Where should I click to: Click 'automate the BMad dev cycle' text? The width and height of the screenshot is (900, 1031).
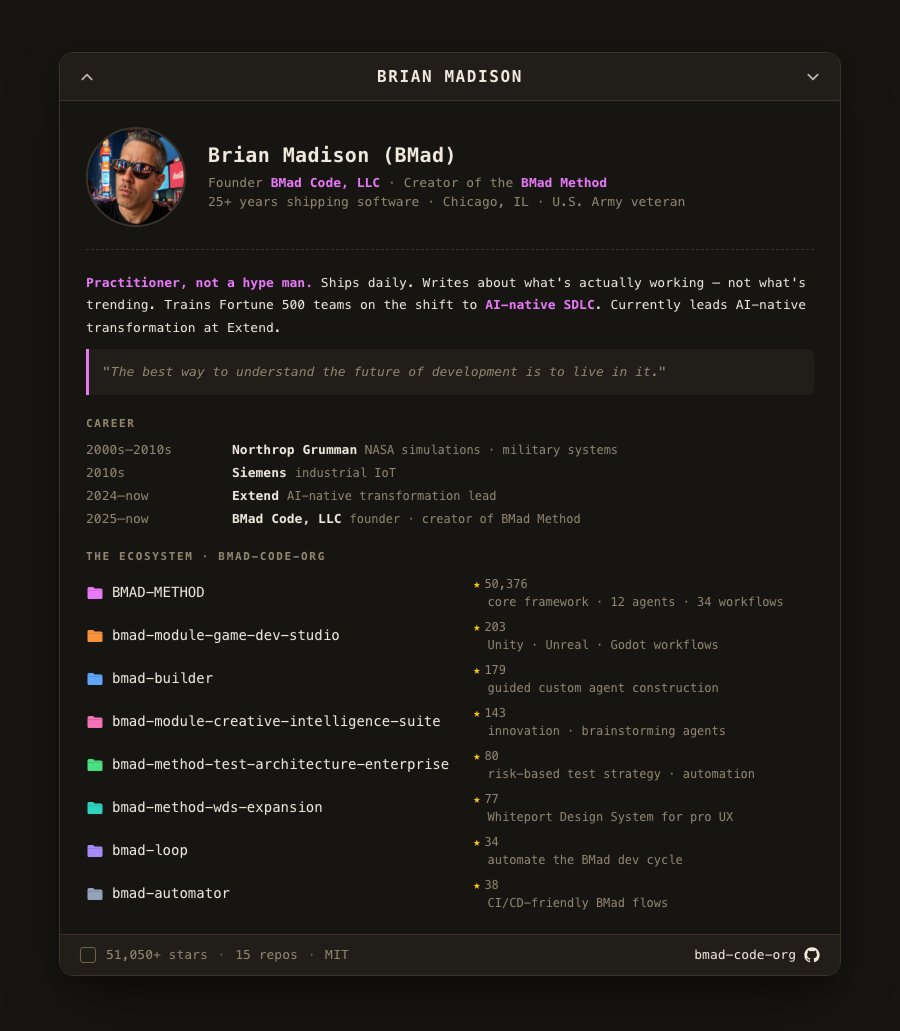click(585, 860)
